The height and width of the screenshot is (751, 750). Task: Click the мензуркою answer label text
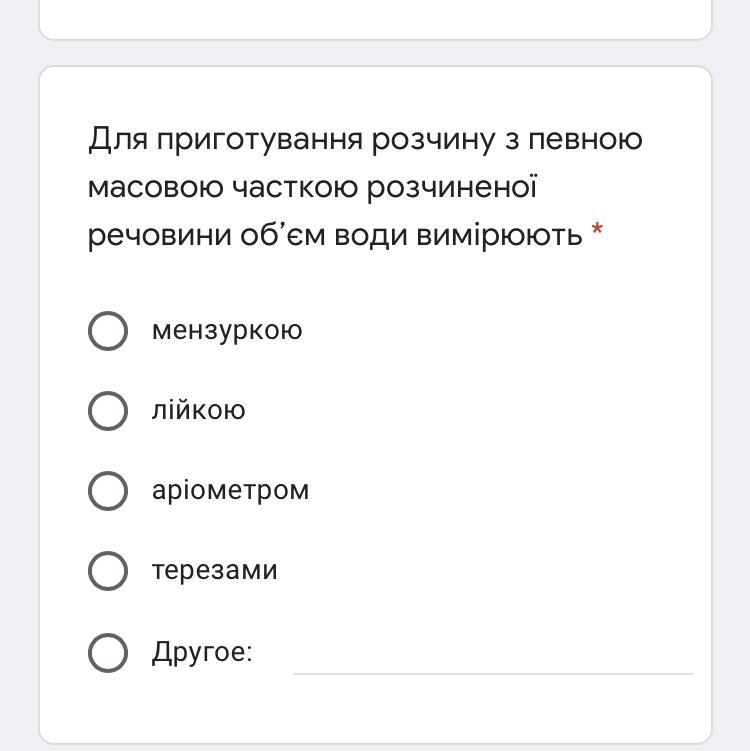tap(227, 331)
